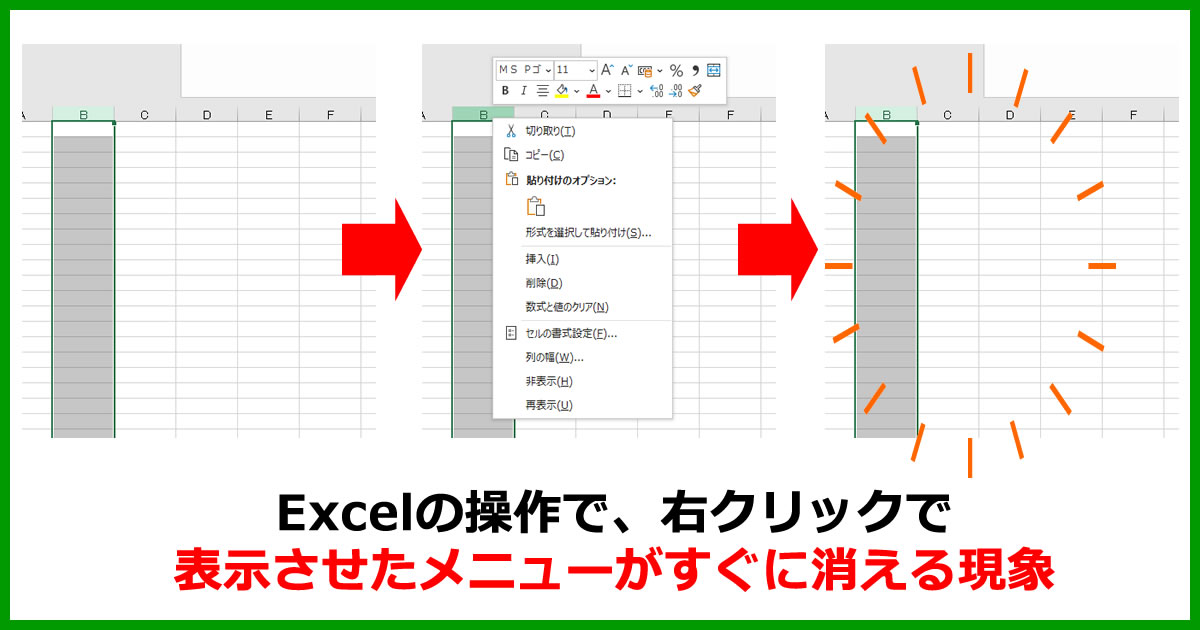This screenshot has width=1200, height=630.
Task: Click the increase decimal icon
Action: 656,91
